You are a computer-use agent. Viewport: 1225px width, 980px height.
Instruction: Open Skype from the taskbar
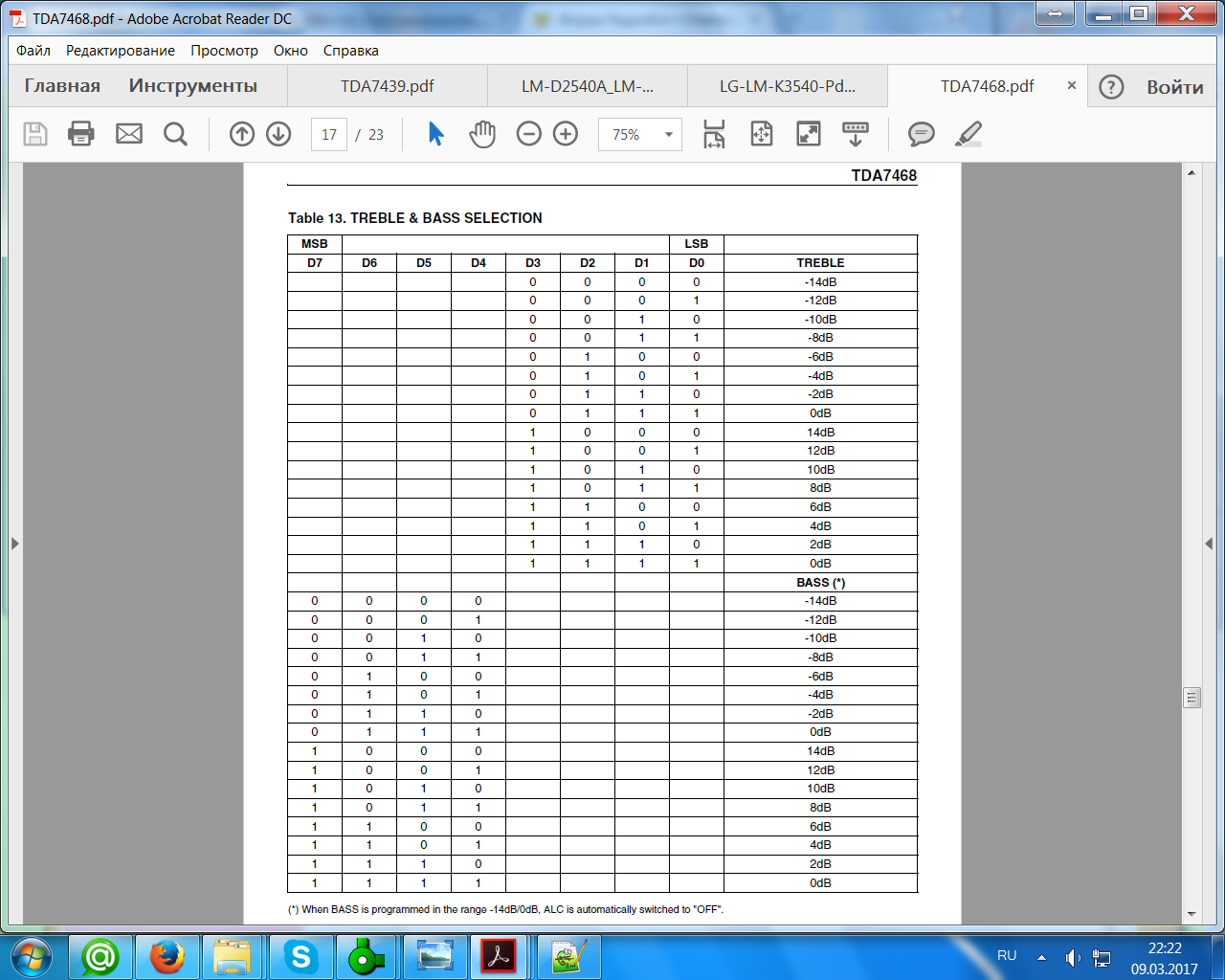301,956
